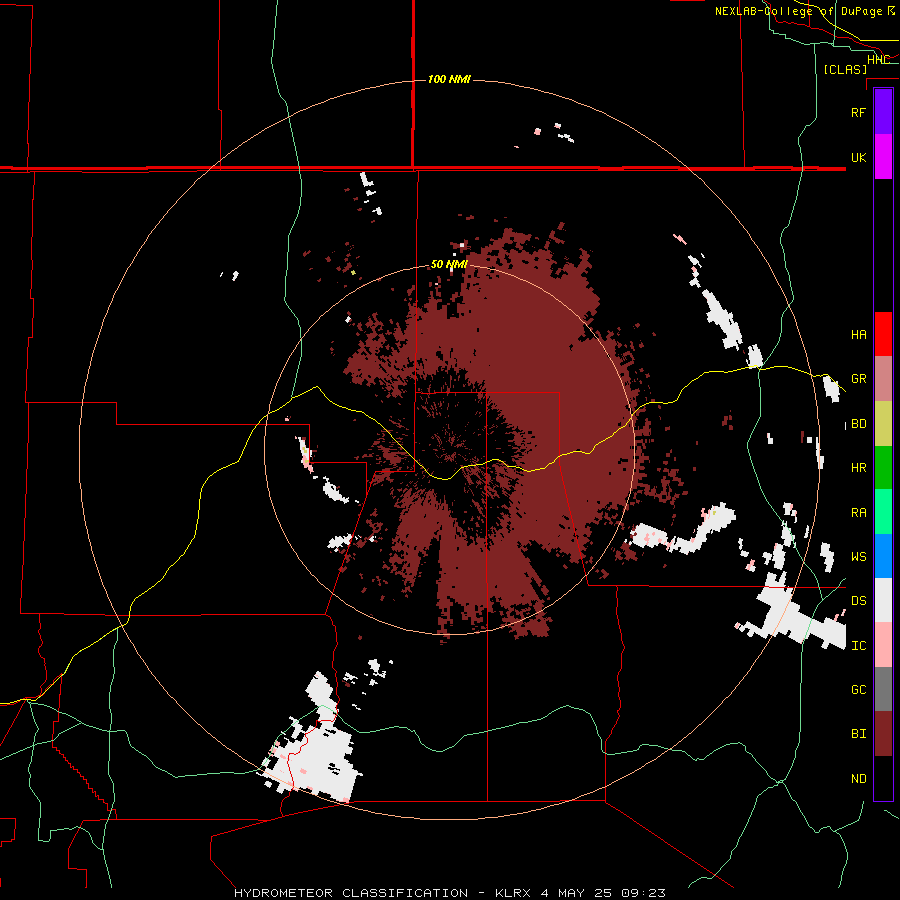Screen dimensions: 900x900
Task: Click the 100 NMI range ring label
Action: [x=449, y=79]
